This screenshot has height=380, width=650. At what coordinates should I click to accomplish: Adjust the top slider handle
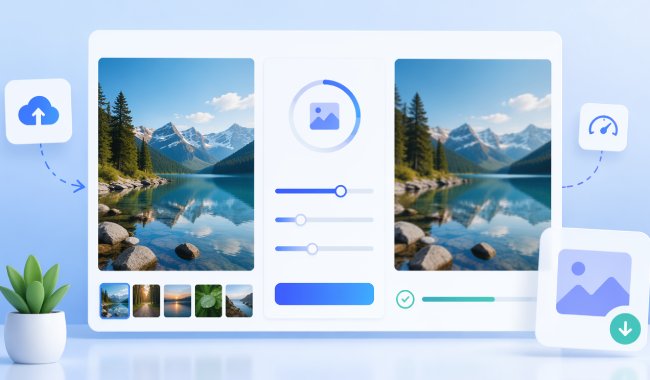tap(341, 191)
